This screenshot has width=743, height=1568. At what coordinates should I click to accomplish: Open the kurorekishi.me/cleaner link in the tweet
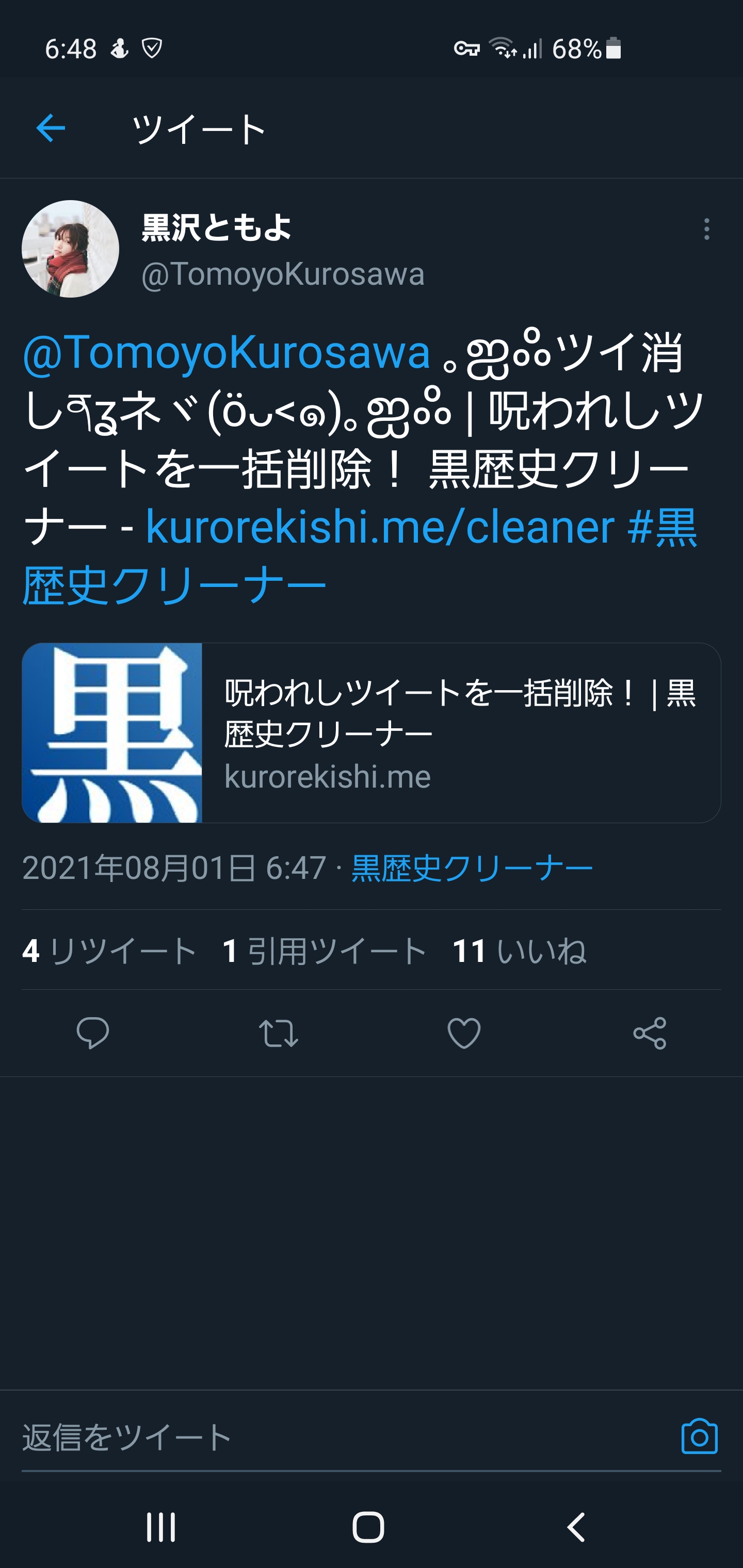pos(380,527)
